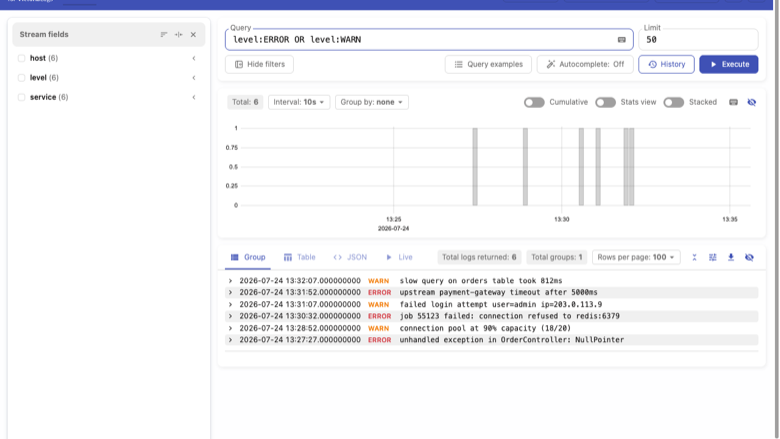Click the Limit input field
The image size is (780, 439).
pos(698,40)
